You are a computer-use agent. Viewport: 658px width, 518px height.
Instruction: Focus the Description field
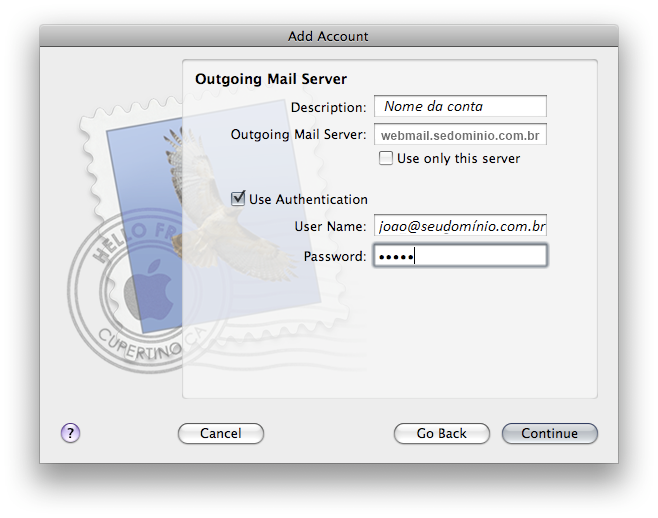460,106
